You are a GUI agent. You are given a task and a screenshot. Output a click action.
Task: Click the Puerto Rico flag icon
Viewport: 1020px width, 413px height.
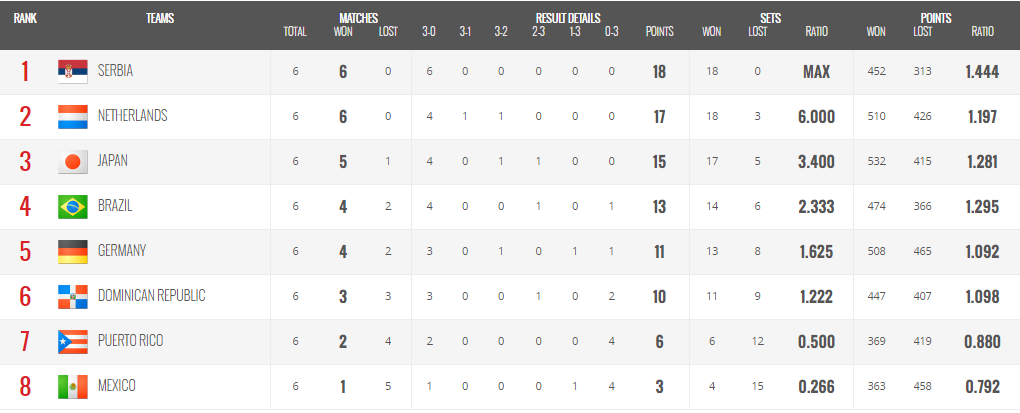(x=73, y=341)
